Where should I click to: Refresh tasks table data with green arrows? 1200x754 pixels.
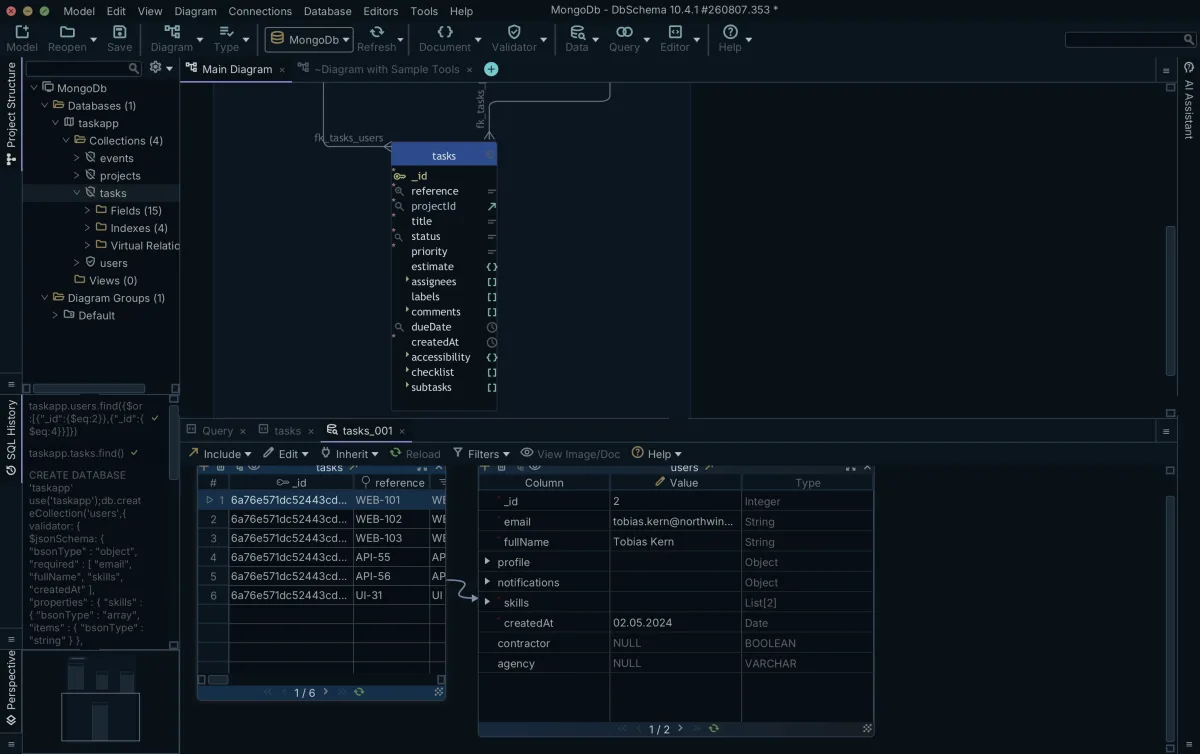359,692
